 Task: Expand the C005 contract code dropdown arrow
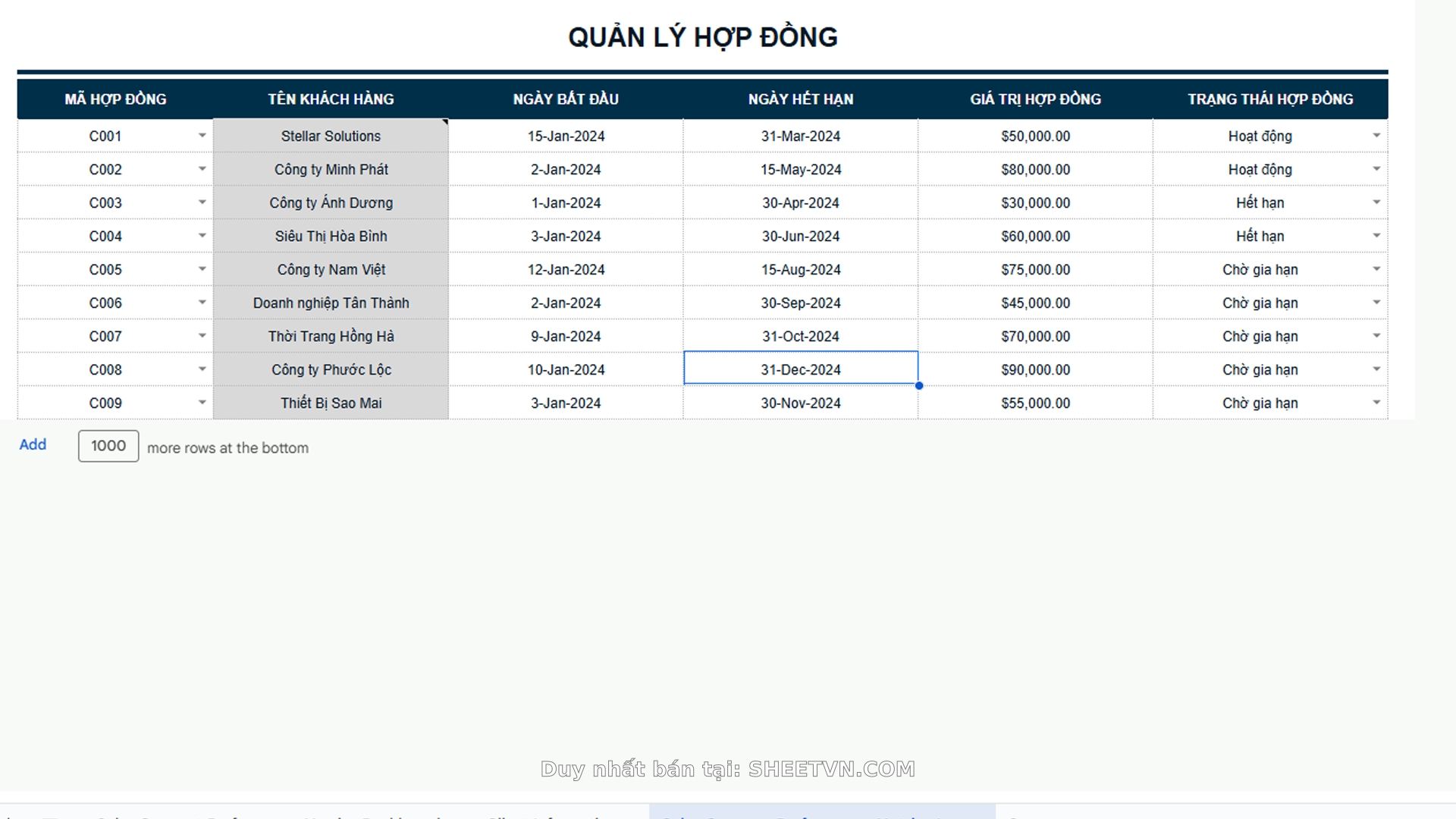202,269
